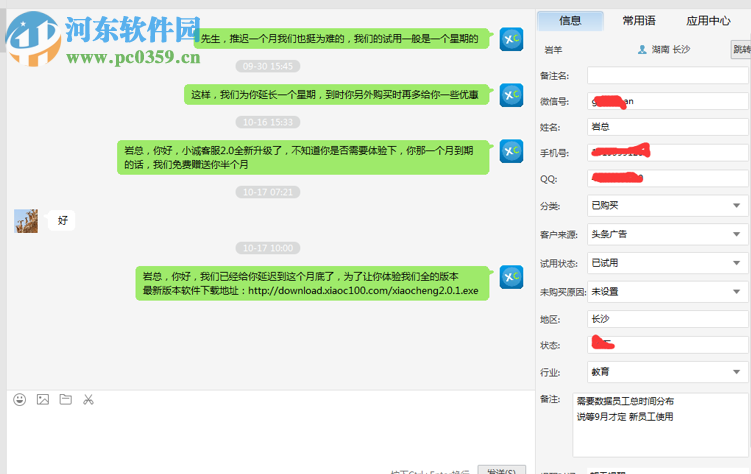Click the sender avatar beside the 小诚客服2.0 upgrade message
Viewport: 751px width, 474px height.
click(511, 151)
